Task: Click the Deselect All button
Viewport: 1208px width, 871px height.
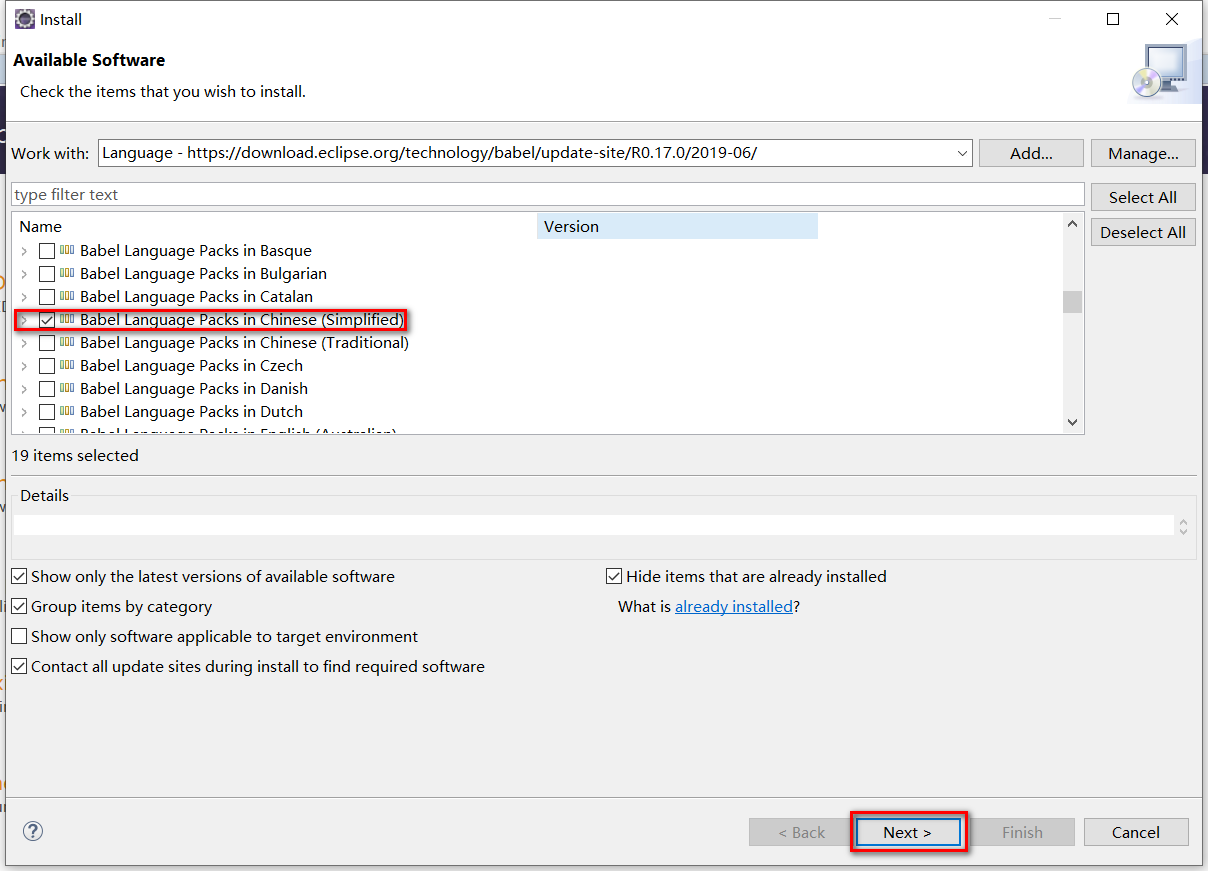Action: [x=1142, y=231]
